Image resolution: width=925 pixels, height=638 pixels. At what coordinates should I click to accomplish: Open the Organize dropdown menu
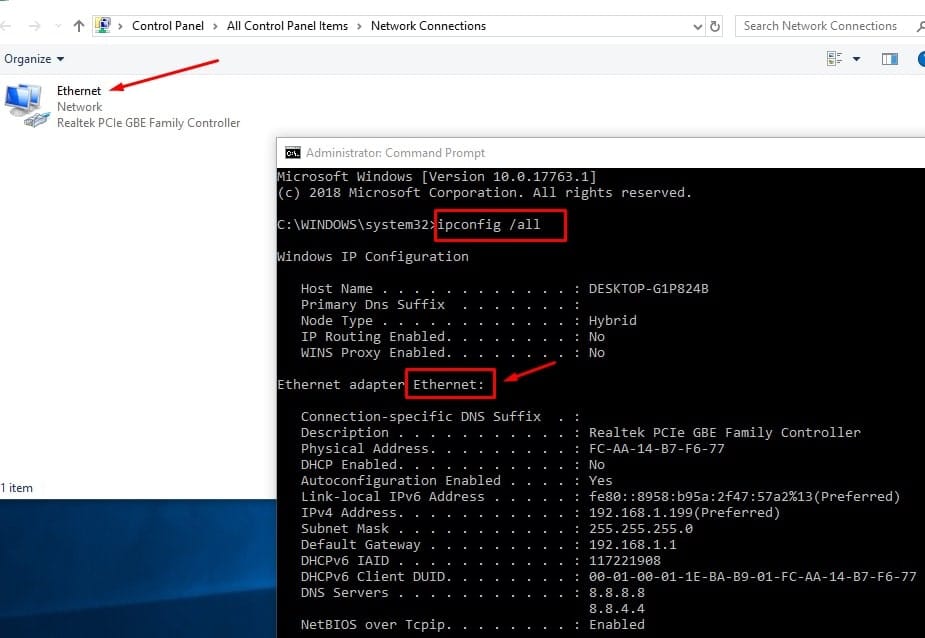[x=34, y=60]
